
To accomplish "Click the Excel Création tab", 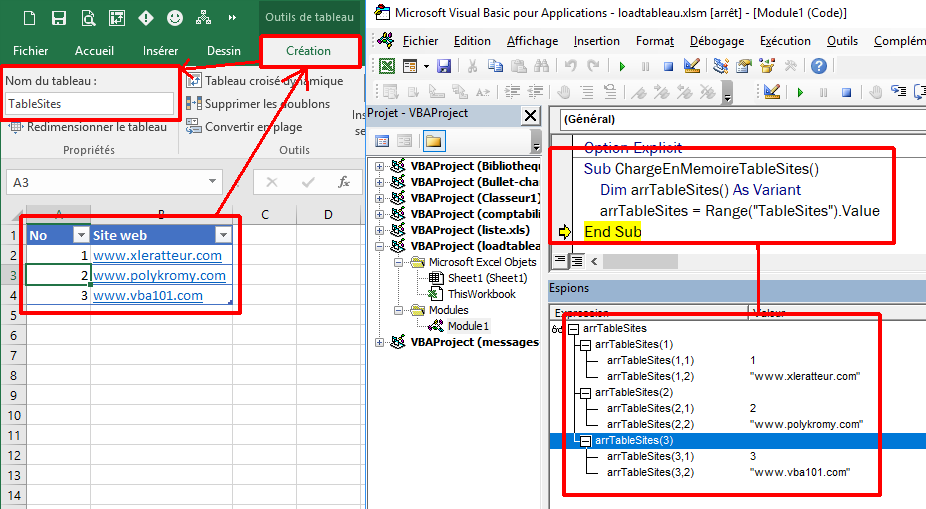I will click(x=308, y=51).
